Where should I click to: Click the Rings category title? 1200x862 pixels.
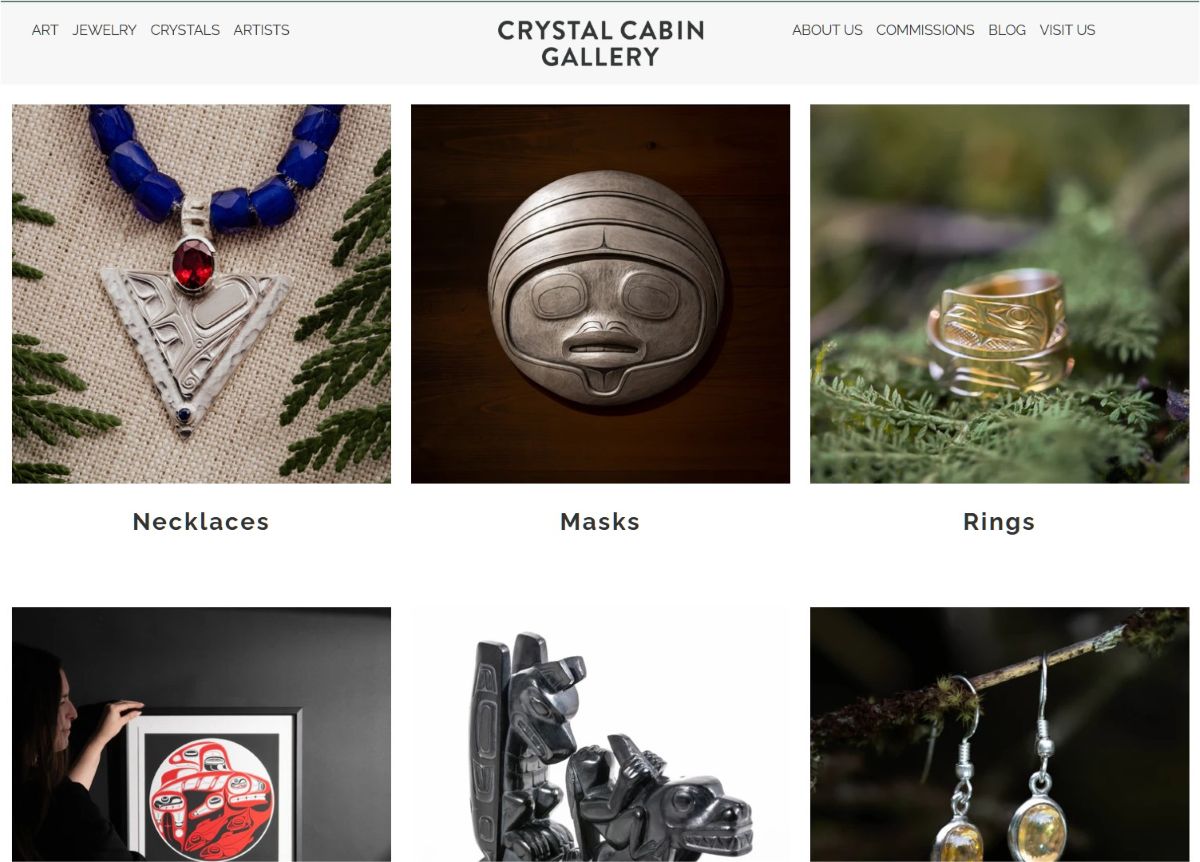pyautogui.click(x=999, y=521)
